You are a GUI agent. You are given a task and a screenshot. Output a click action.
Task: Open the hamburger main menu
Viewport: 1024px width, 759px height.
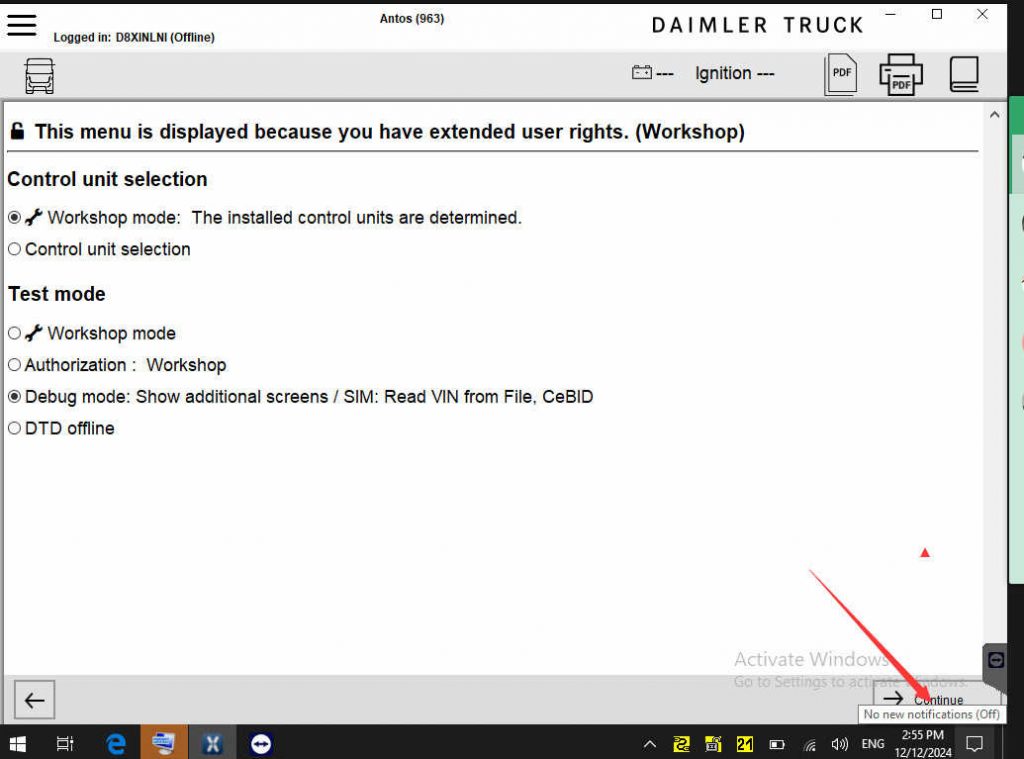point(22,25)
